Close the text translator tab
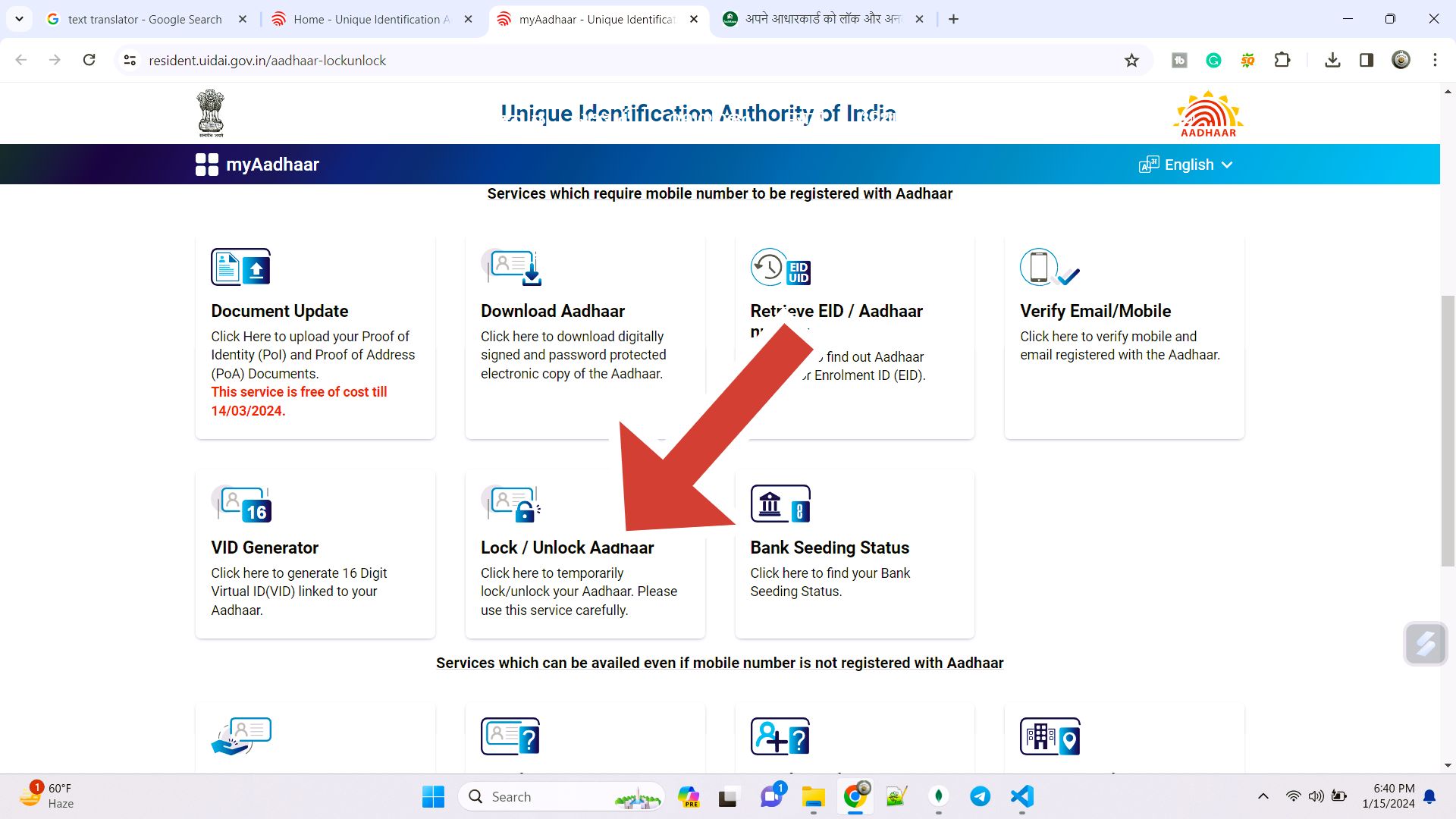This screenshot has width=1456, height=819. (x=243, y=19)
